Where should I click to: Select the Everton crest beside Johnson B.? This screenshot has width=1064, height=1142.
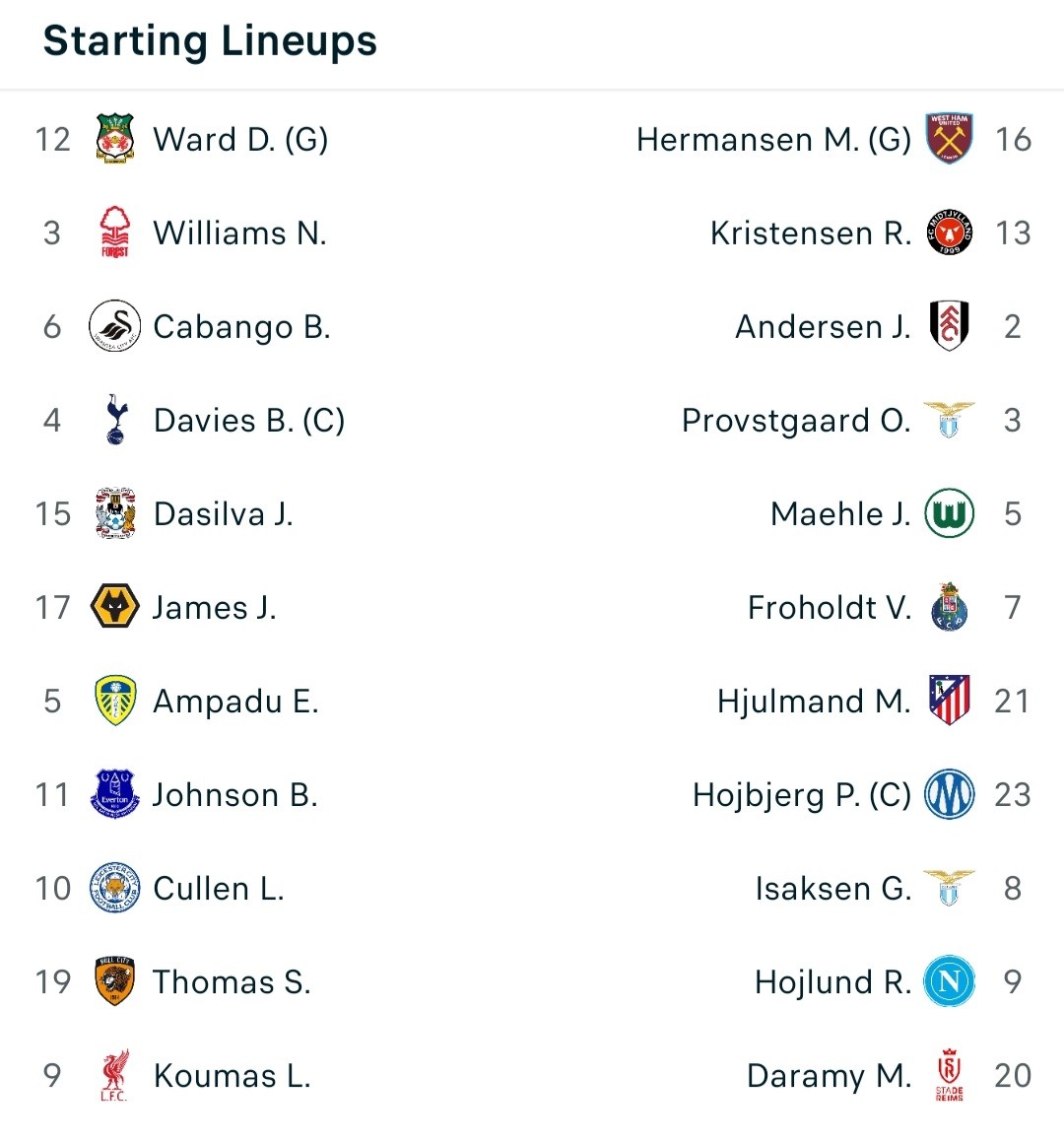(115, 794)
